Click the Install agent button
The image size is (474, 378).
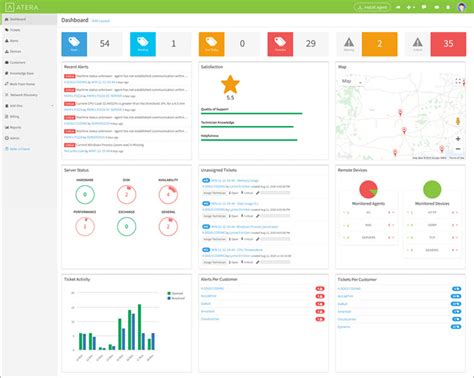pyautogui.click(x=372, y=7)
